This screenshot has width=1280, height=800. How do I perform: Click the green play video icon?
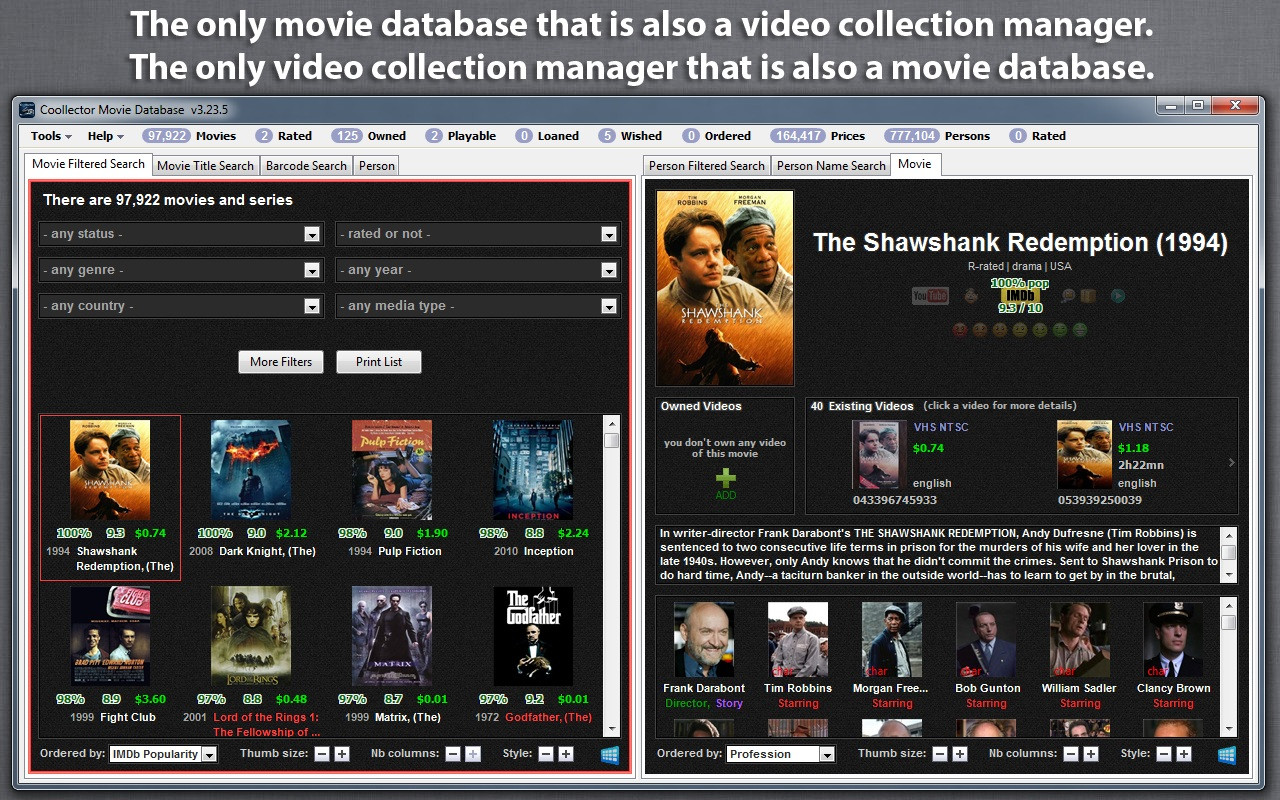(1118, 295)
